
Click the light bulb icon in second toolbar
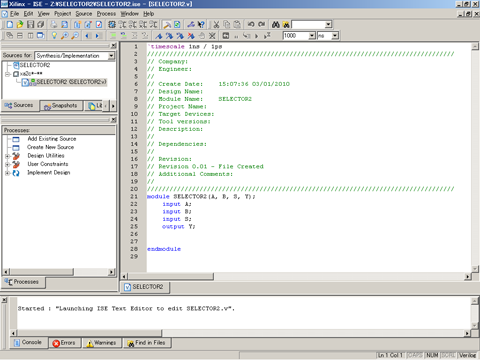(54, 35)
